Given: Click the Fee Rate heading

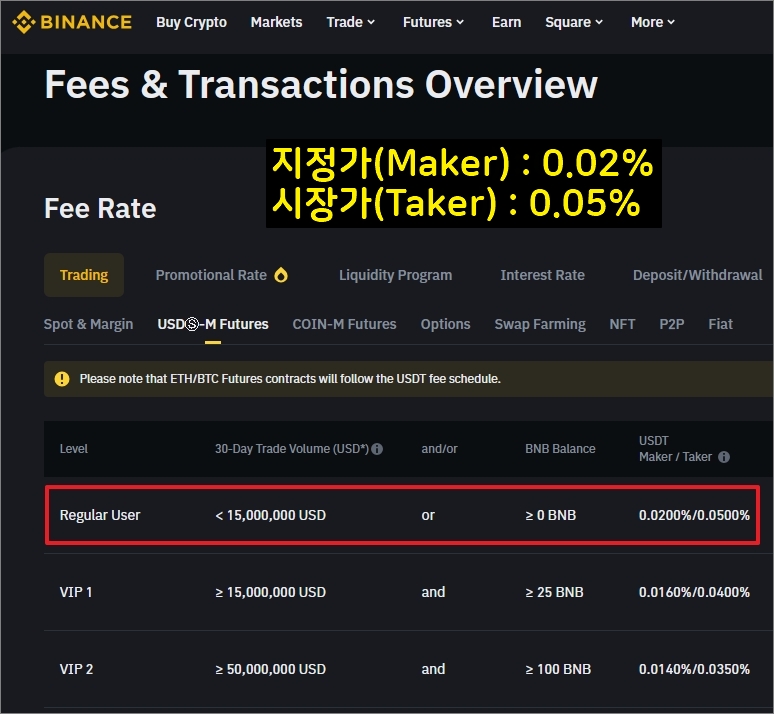Looking at the screenshot, I should (x=100, y=208).
